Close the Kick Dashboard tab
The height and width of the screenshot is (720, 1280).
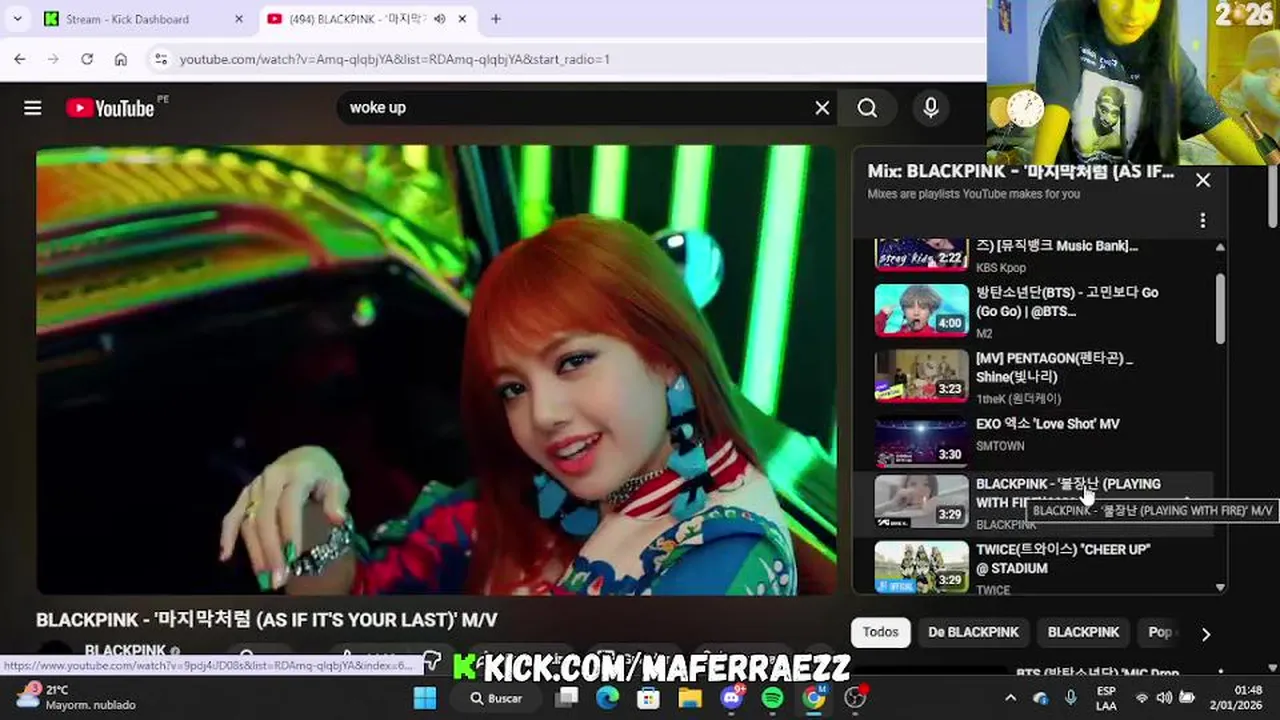(x=238, y=18)
